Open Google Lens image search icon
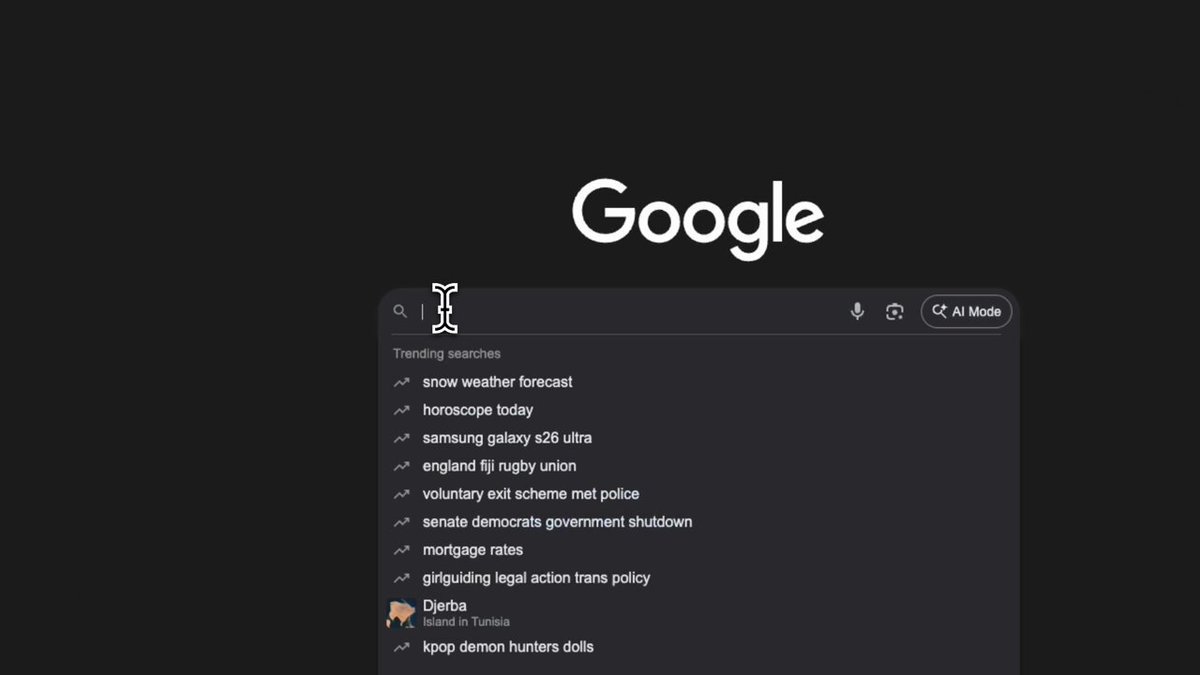This screenshot has height=675, width=1200. 895,312
